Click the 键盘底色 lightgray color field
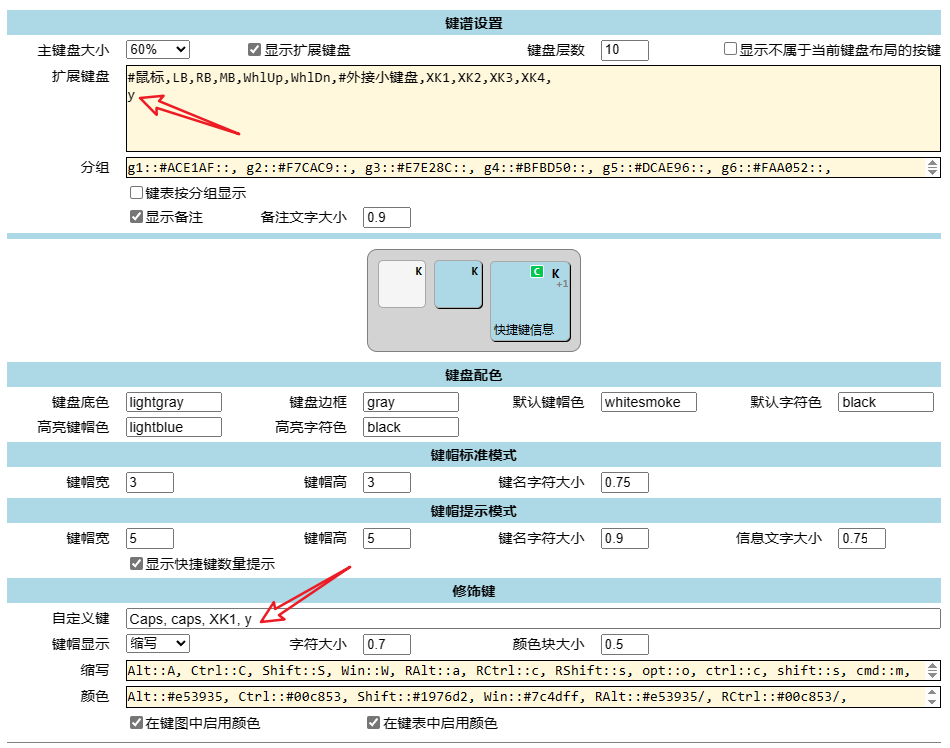 pyautogui.click(x=174, y=402)
